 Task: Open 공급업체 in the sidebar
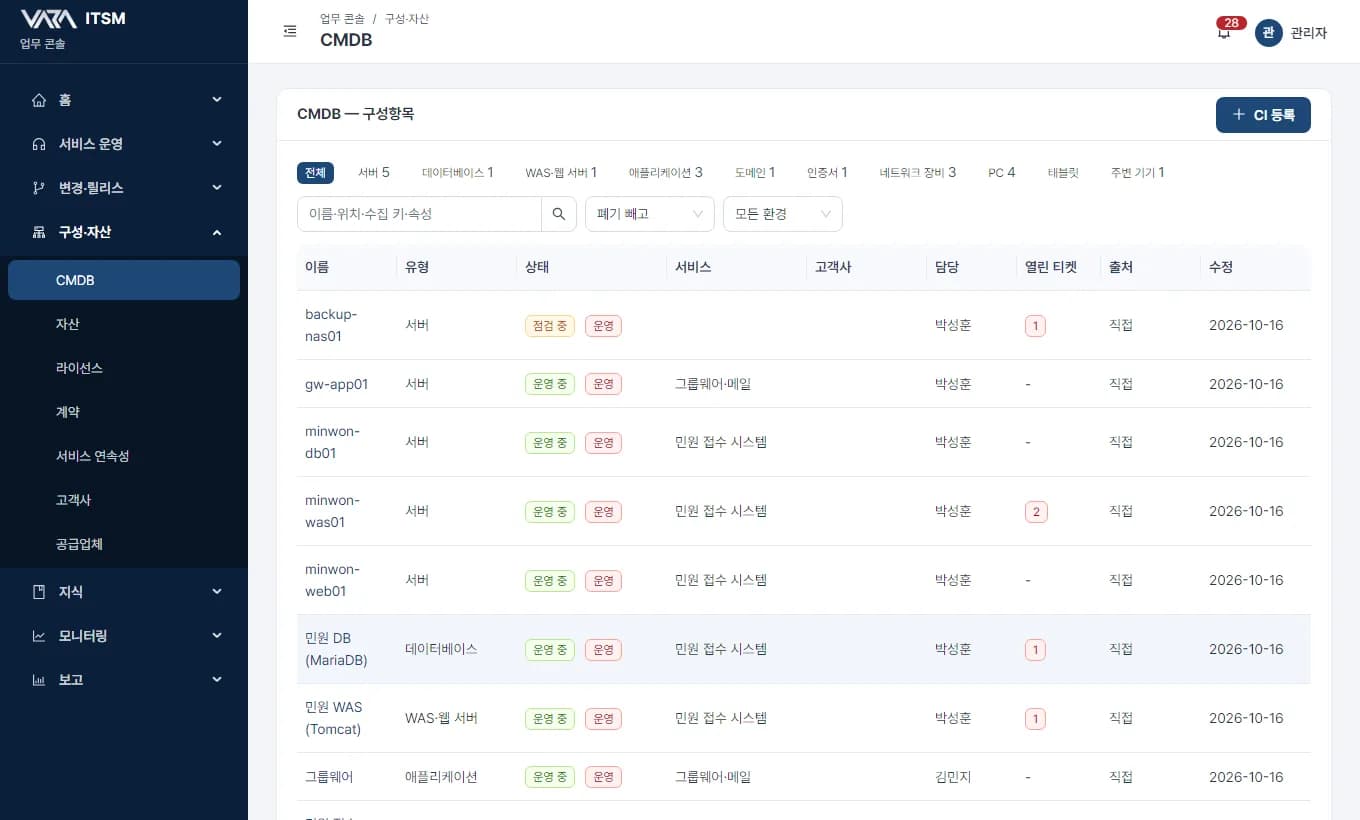tap(124, 544)
